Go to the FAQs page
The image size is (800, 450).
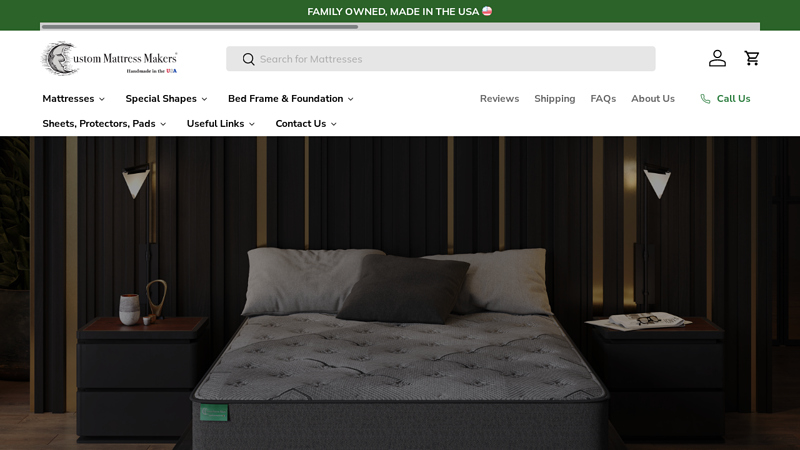tap(603, 98)
